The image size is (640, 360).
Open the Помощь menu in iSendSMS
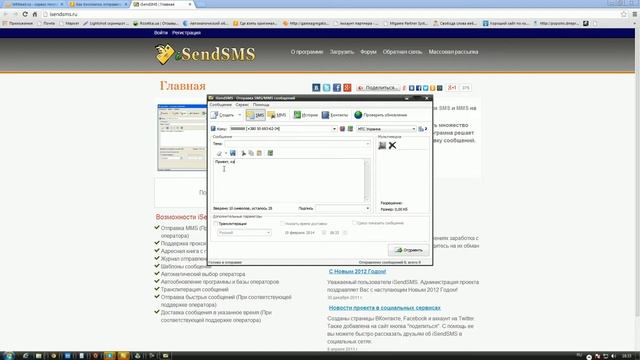261,105
